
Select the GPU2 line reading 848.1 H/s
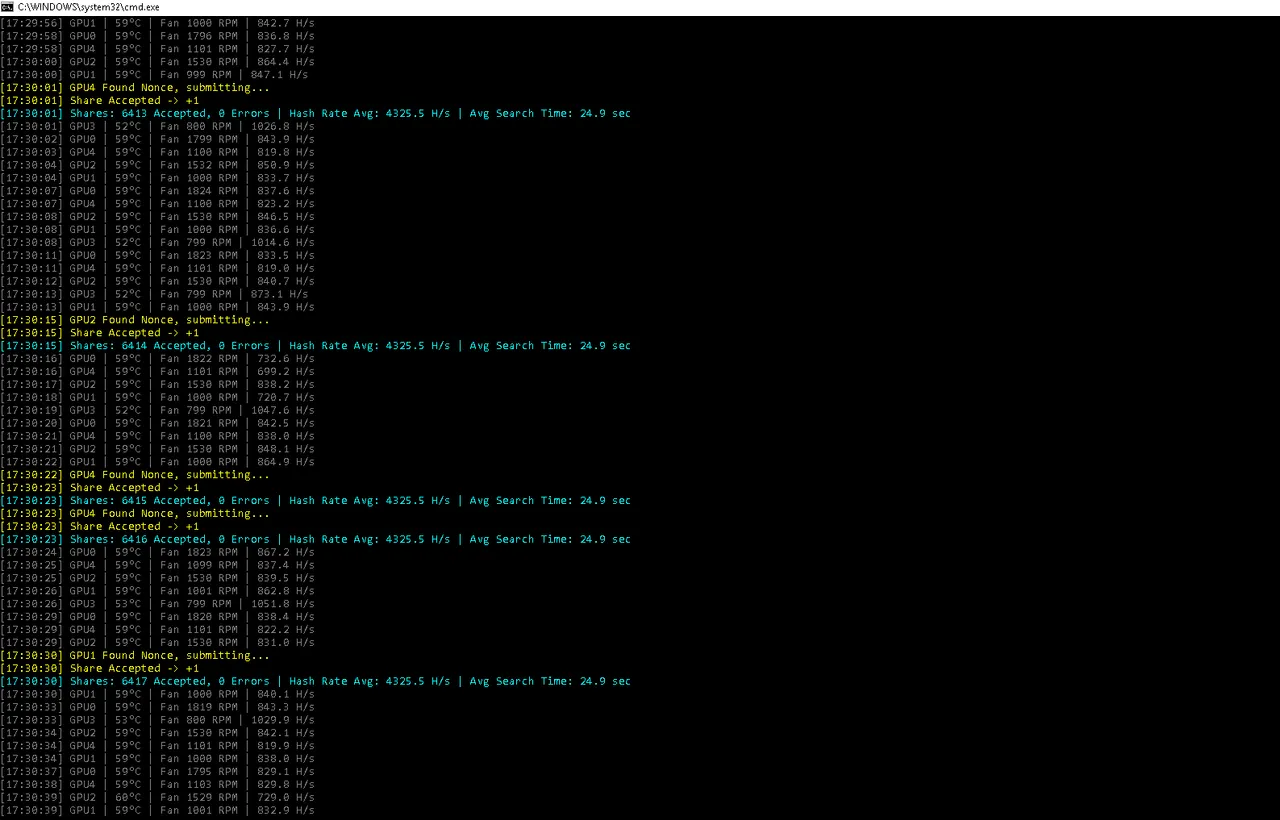coord(157,449)
